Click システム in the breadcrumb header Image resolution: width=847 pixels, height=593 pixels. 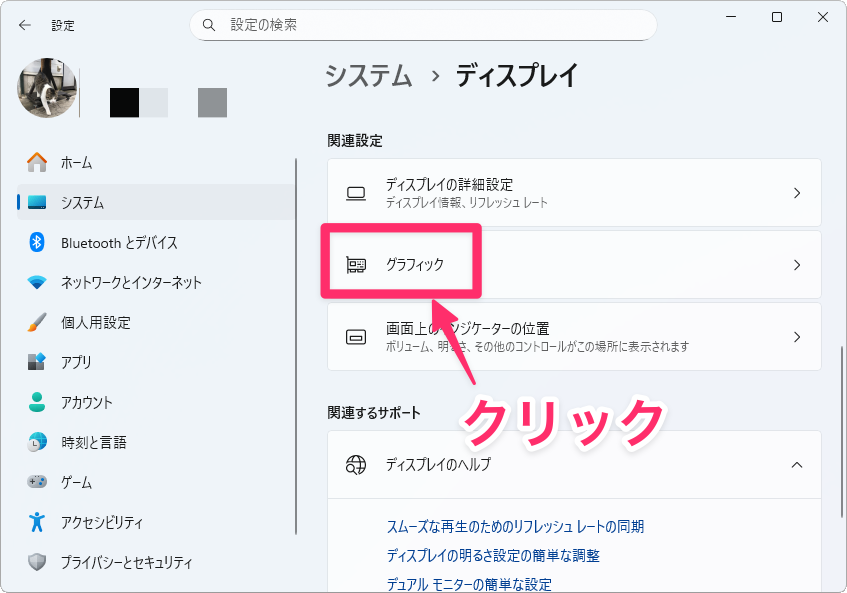pos(369,76)
